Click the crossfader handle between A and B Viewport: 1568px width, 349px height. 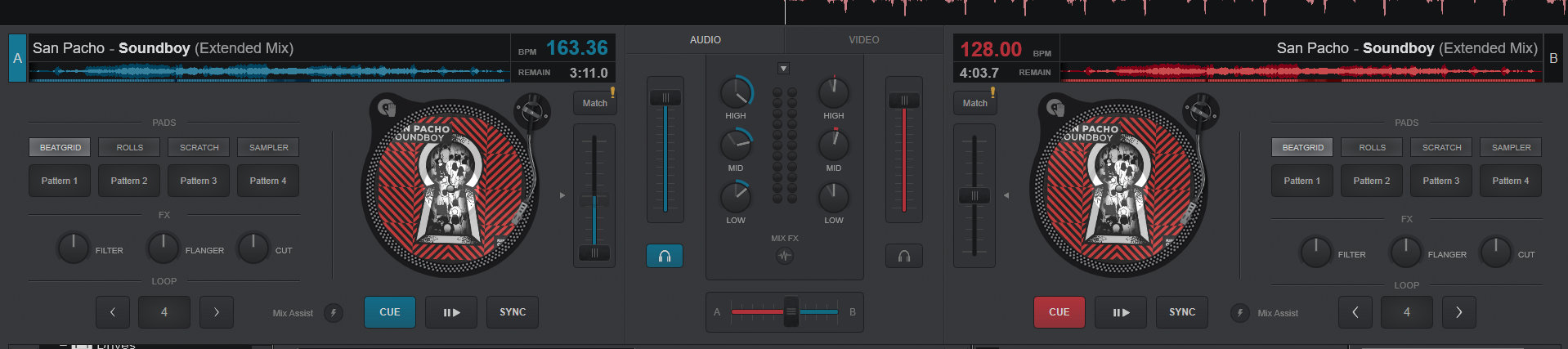pos(791,311)
